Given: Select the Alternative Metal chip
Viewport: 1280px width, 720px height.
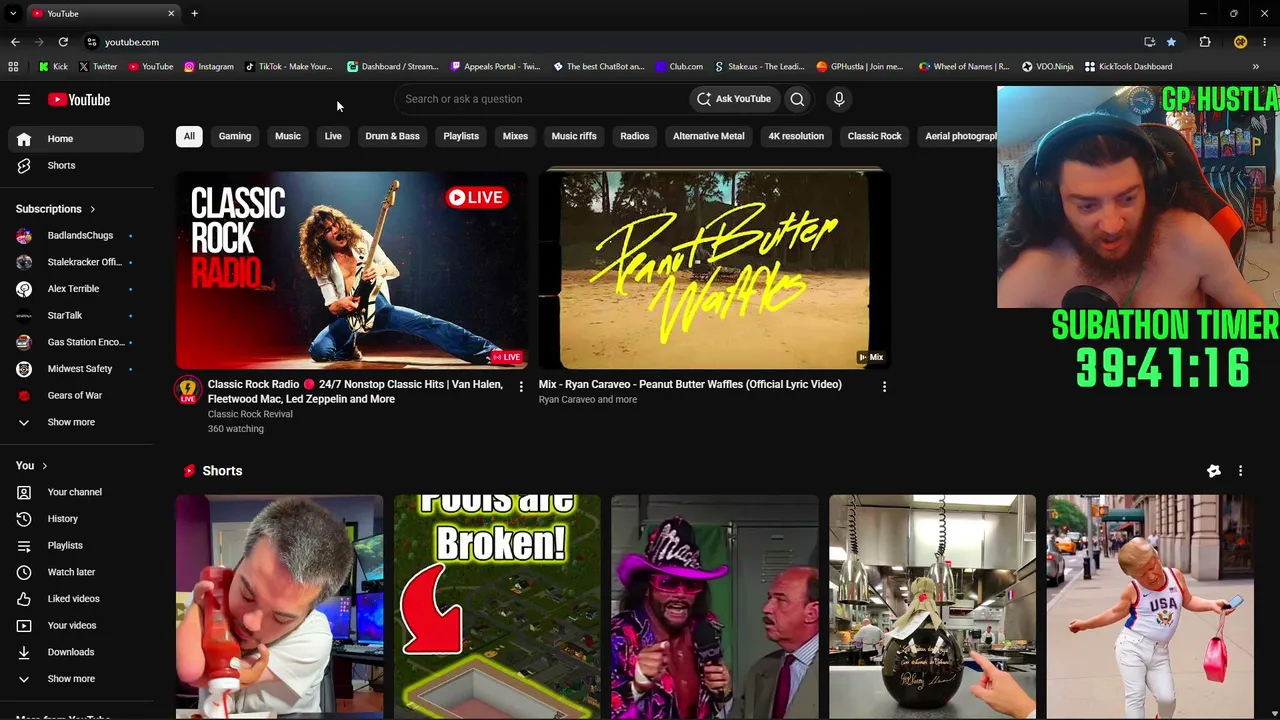Looking at the screenshot, I should (x=708, y=136).
